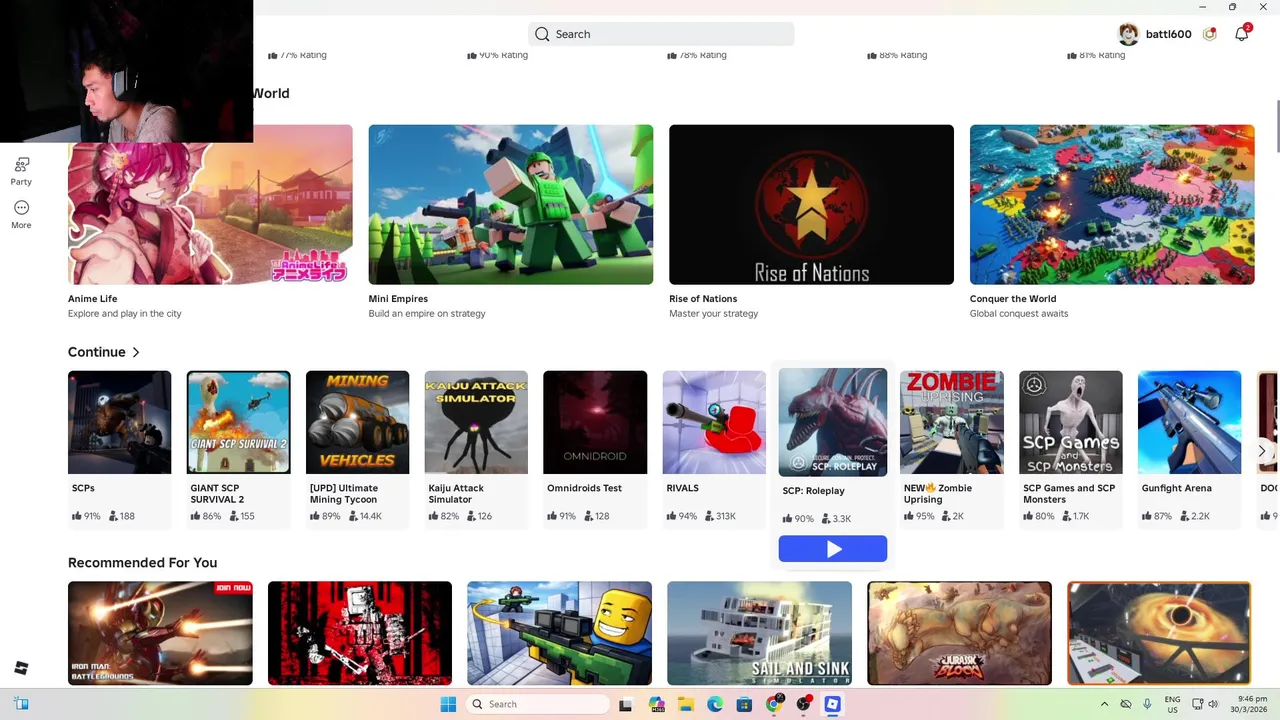Click the Mini Empires title text
Image resolution: width=1280 pixels, height=720 pixels.
tap(398, 299)
